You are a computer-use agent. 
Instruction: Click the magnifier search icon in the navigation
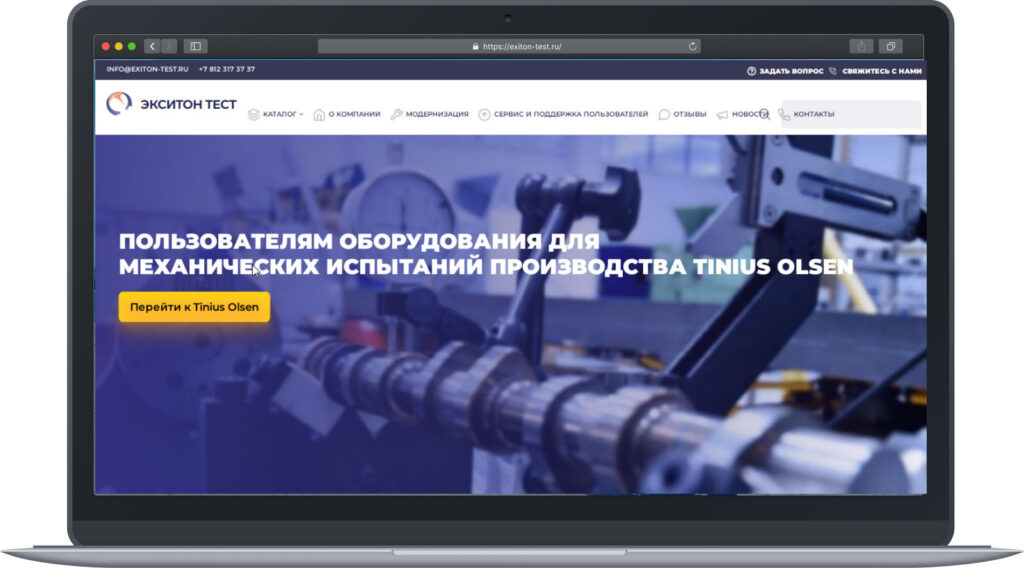(x=765, y=114)
